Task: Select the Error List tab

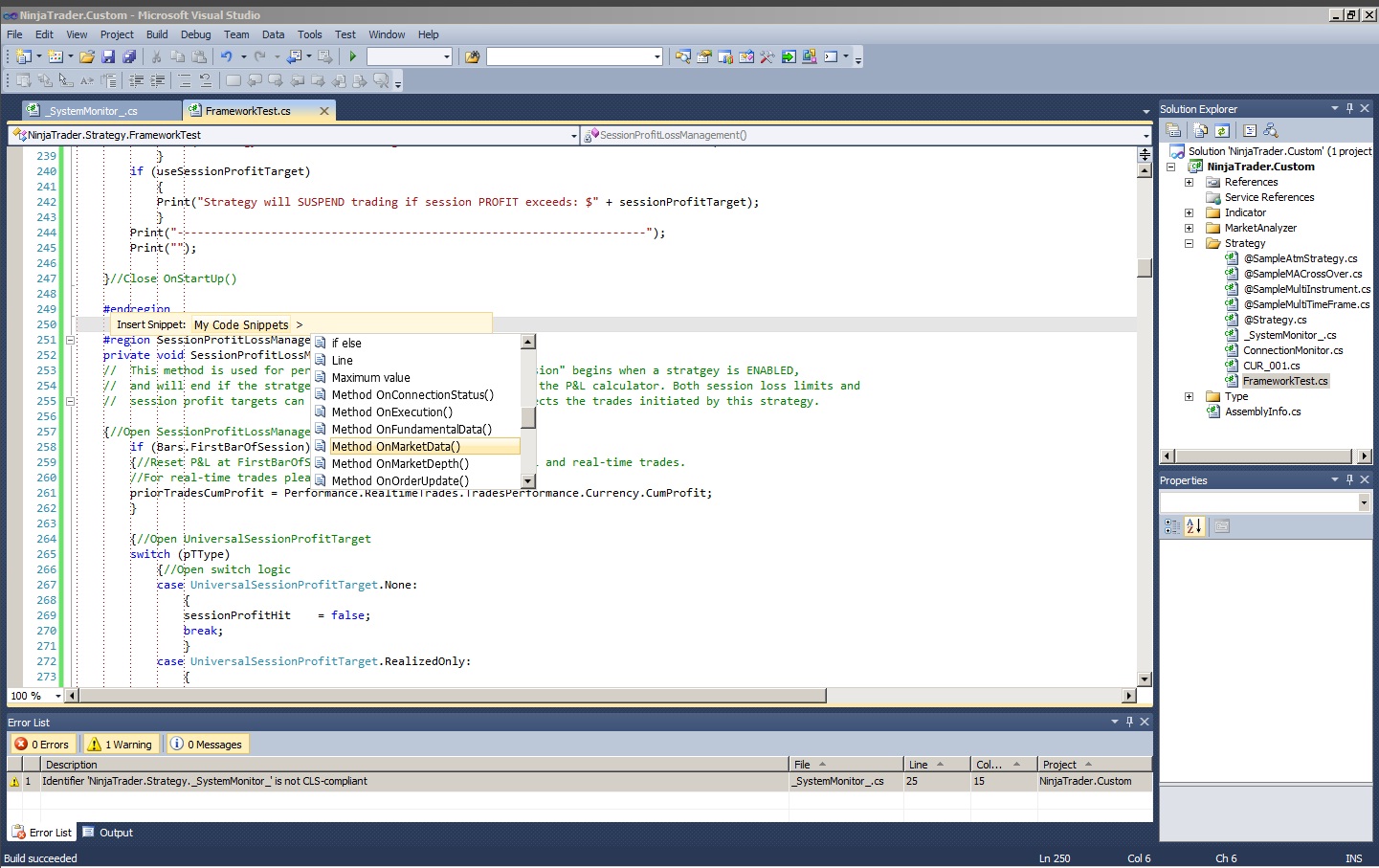Action: pyautogui.click(x=42, y=833)
